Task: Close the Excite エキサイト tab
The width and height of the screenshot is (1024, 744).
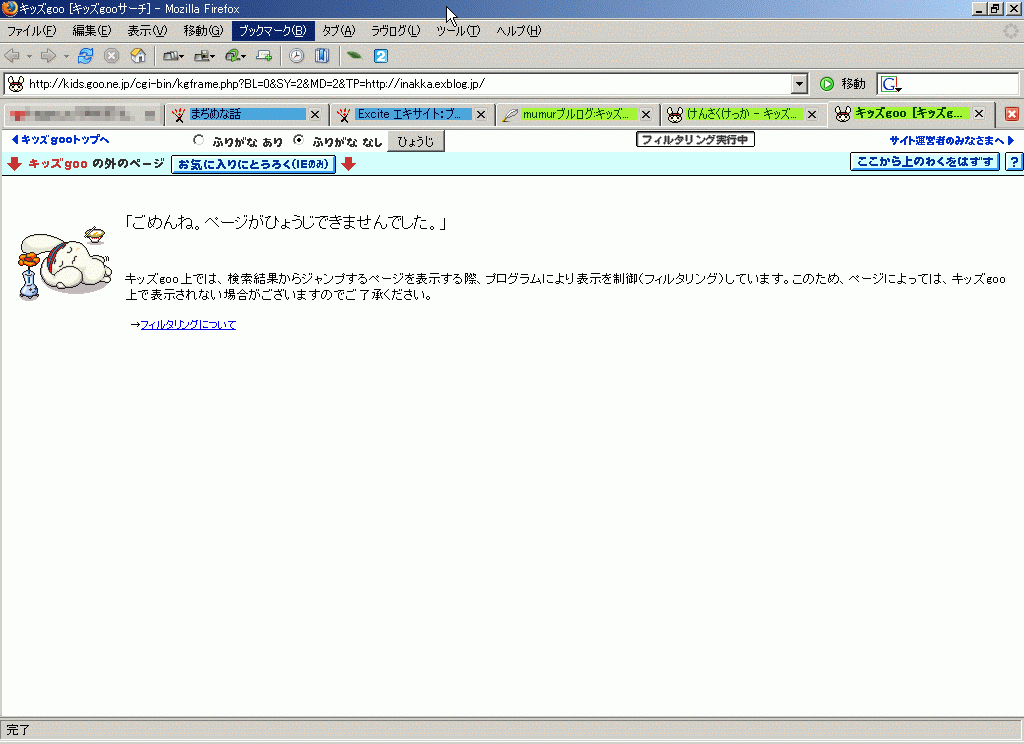Action: click(x=481, y=114)
